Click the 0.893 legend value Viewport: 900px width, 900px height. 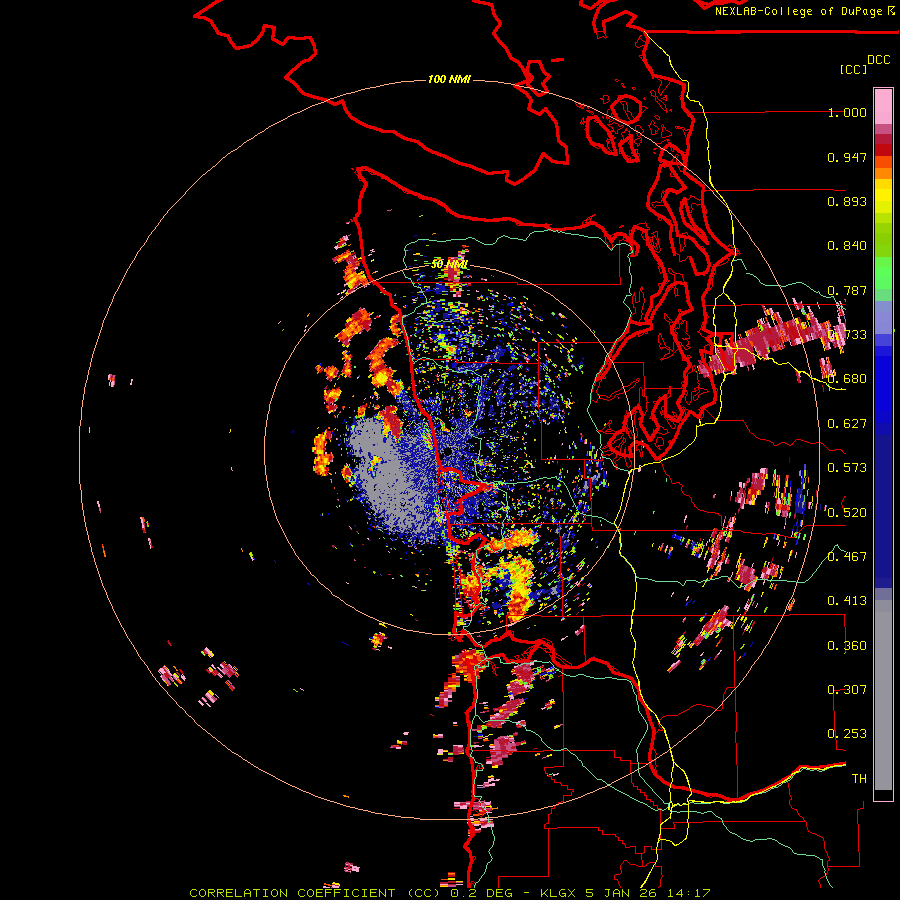coord(847,201)
